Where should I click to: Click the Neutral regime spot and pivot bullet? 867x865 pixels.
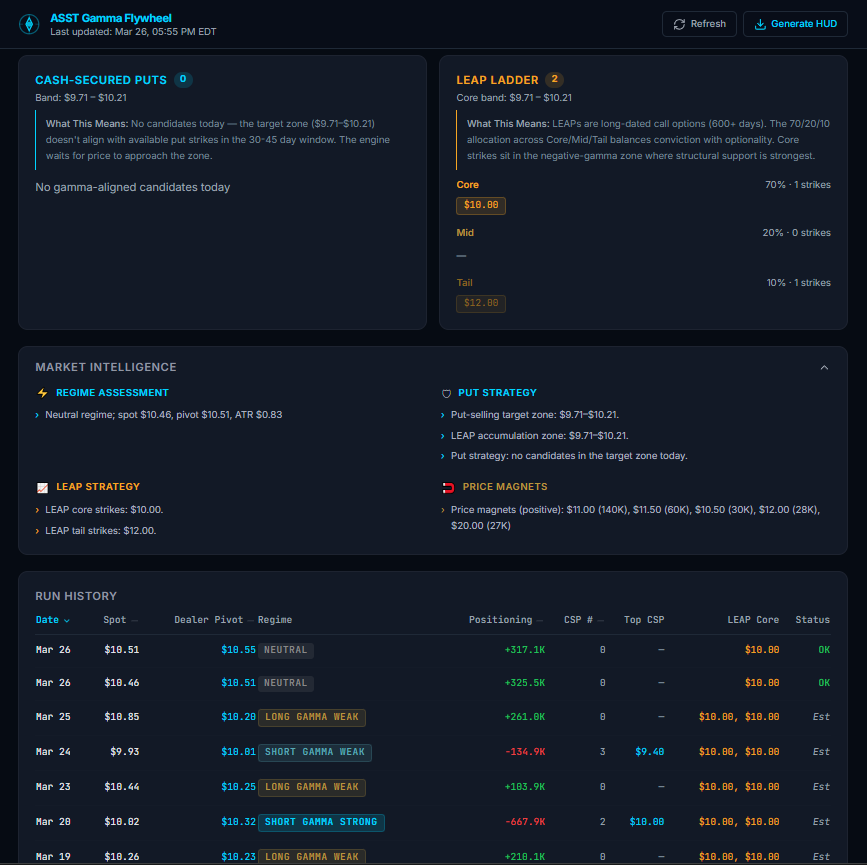pyautogui.click(x=164, y=415)
